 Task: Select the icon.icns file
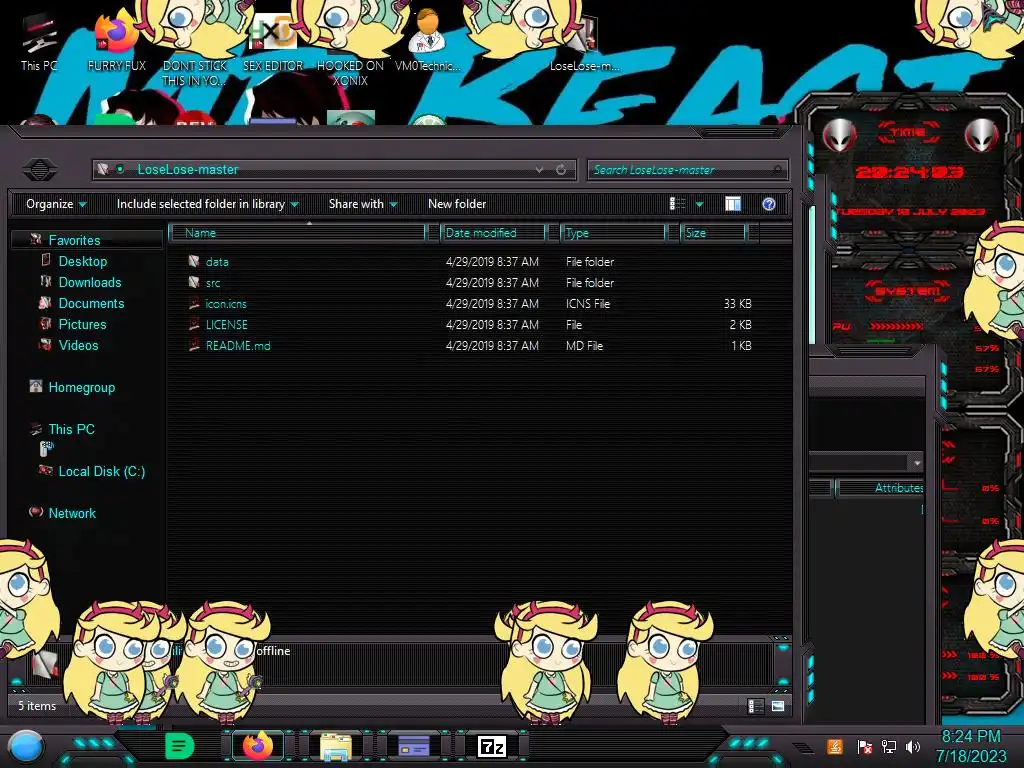click(225, 304)
